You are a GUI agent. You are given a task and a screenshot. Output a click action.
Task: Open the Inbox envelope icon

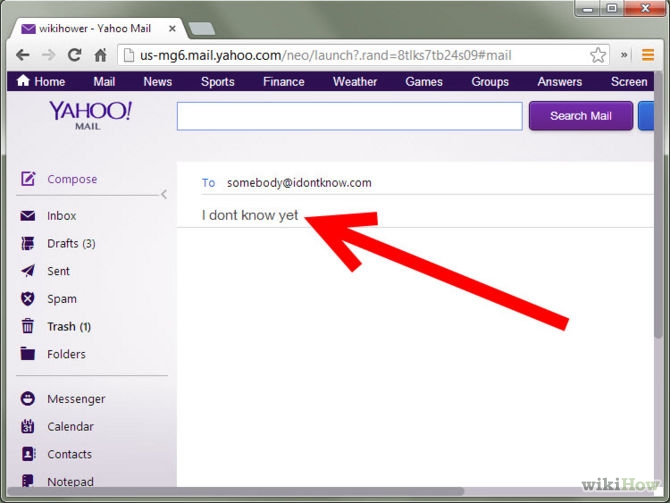pyautogui.click(x=28, y=216)
